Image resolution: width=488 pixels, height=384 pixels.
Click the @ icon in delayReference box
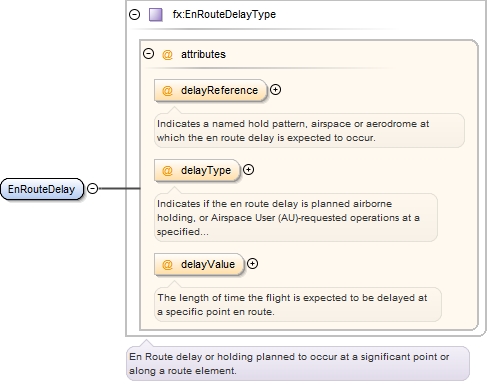click(167, 90)
